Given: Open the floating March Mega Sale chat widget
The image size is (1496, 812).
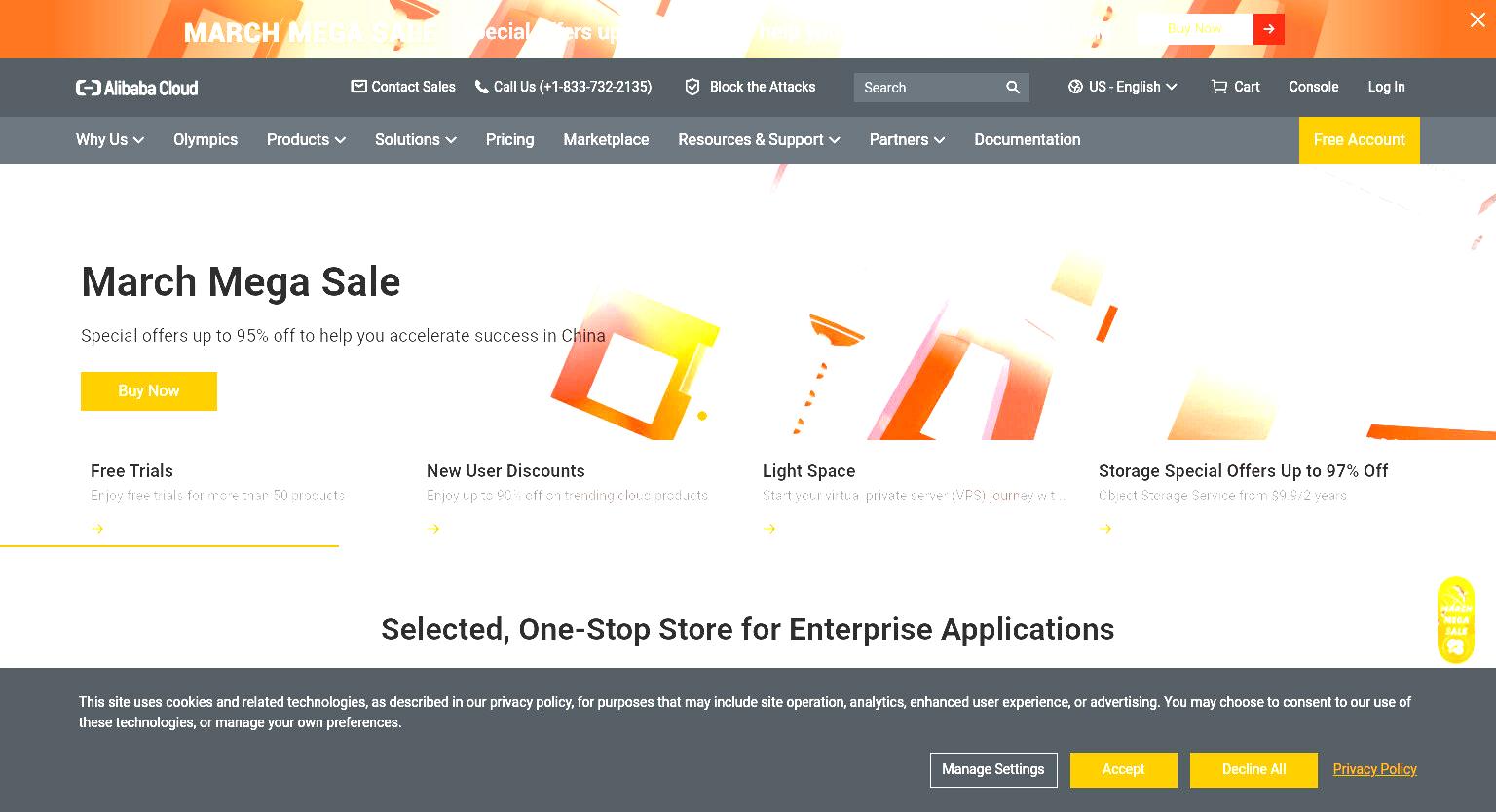Looking at the screenshot, I should [x=1456, y=620].
